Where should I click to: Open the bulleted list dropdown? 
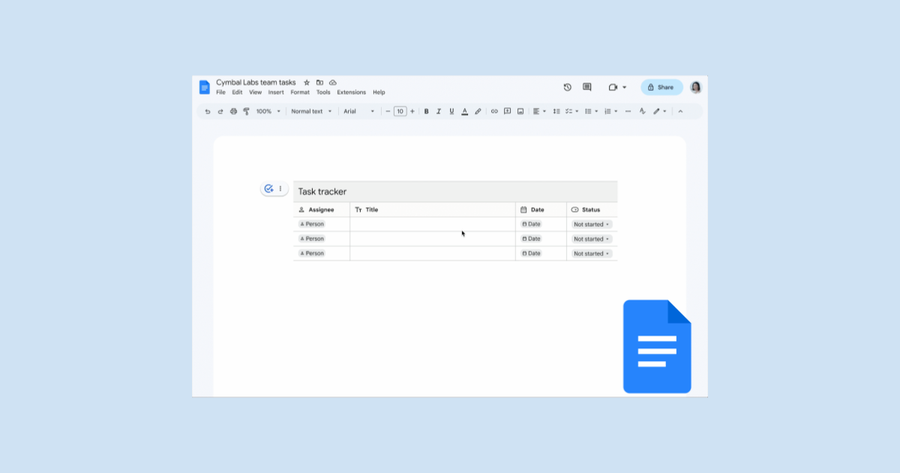591,111
